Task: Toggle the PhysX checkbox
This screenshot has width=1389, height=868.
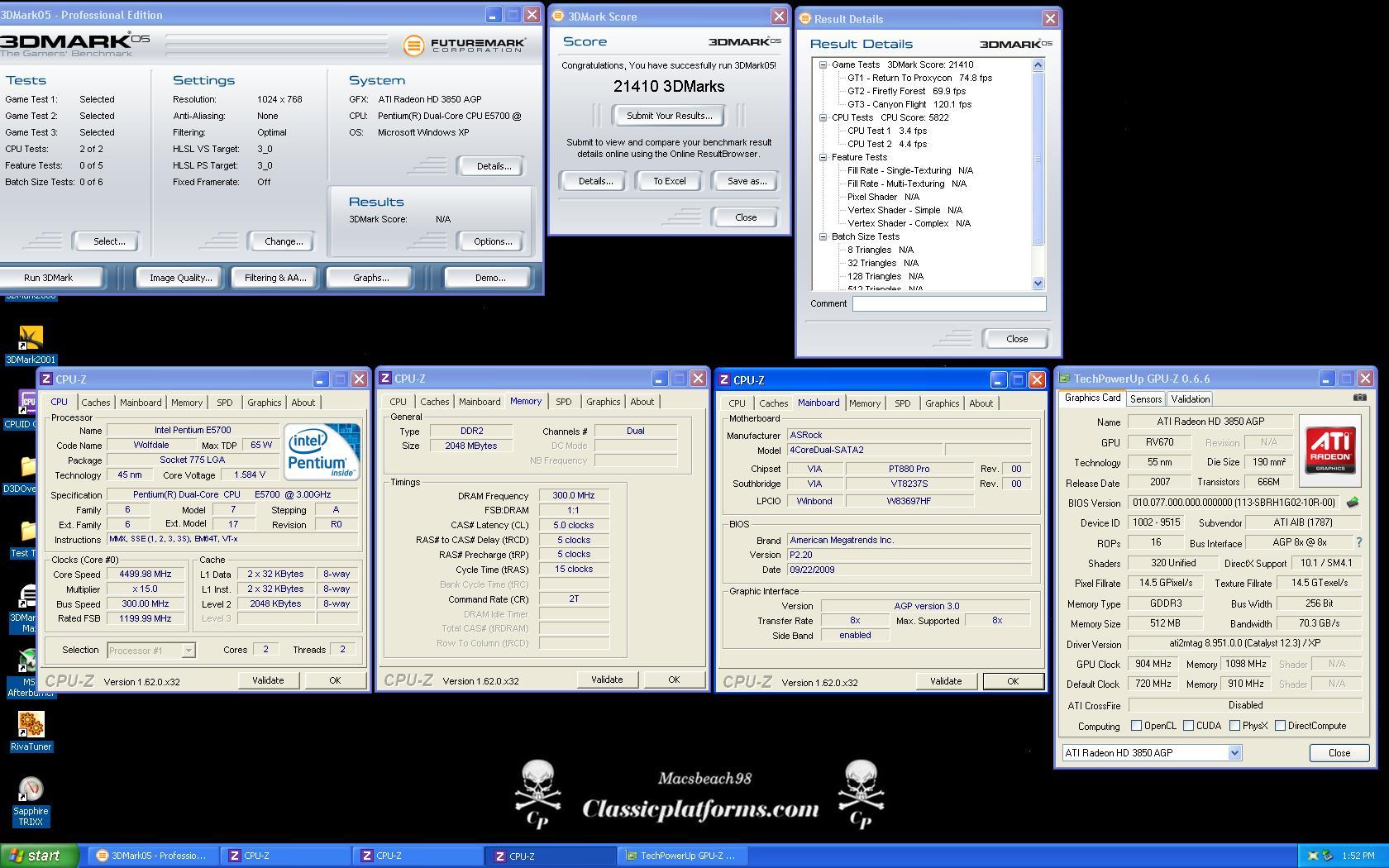Action: [x=1234, y=726]
